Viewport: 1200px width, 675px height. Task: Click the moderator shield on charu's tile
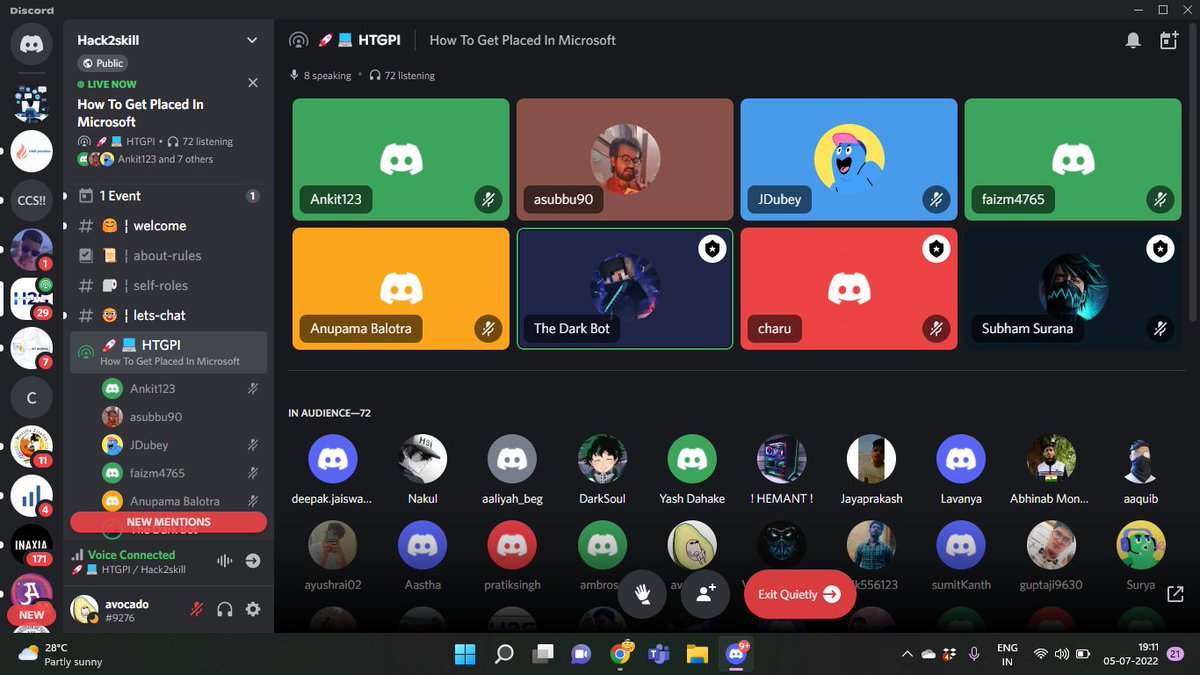pyautogui.click(x=935, y=249)
